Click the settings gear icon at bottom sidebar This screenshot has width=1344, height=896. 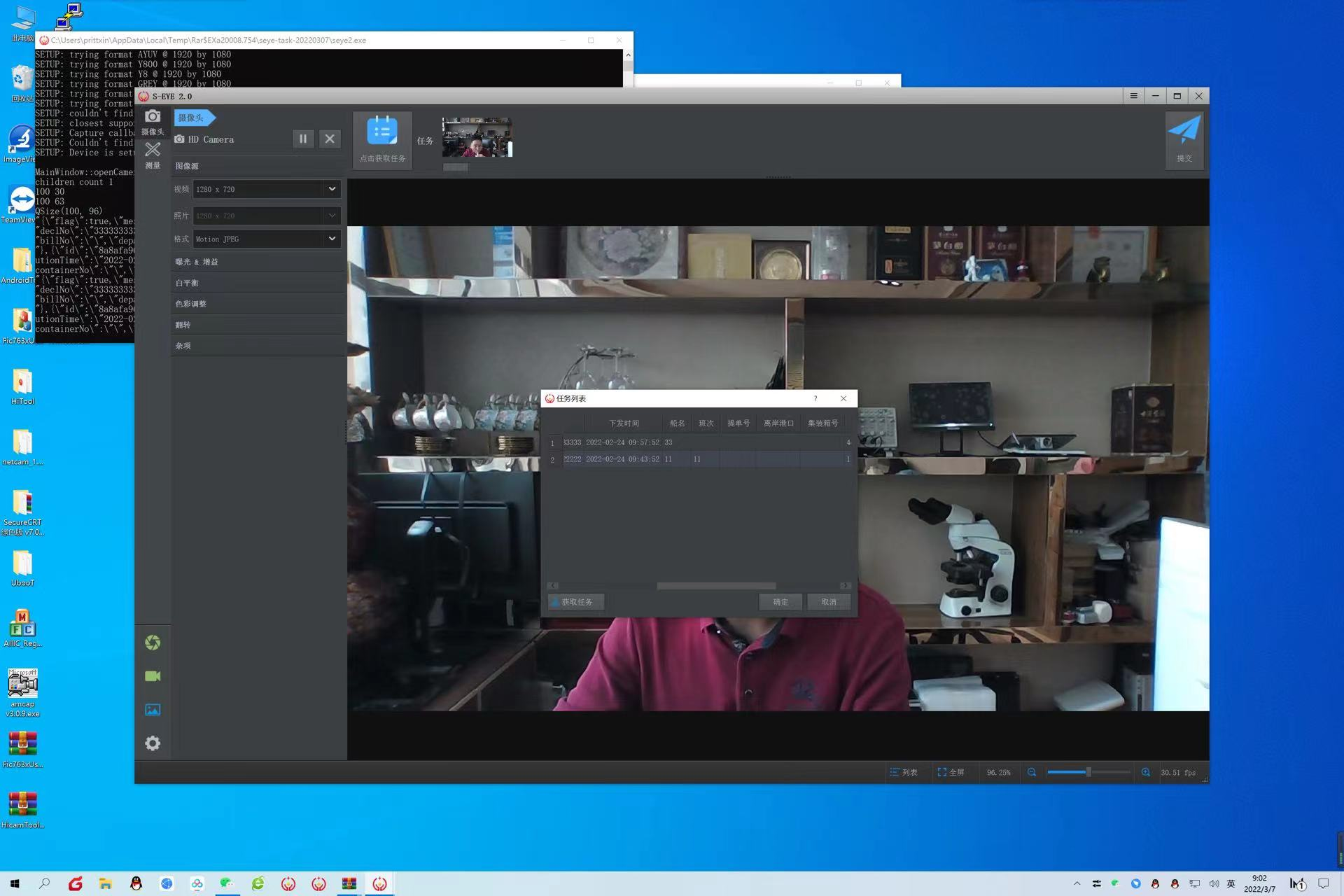(x=152, y=743)
